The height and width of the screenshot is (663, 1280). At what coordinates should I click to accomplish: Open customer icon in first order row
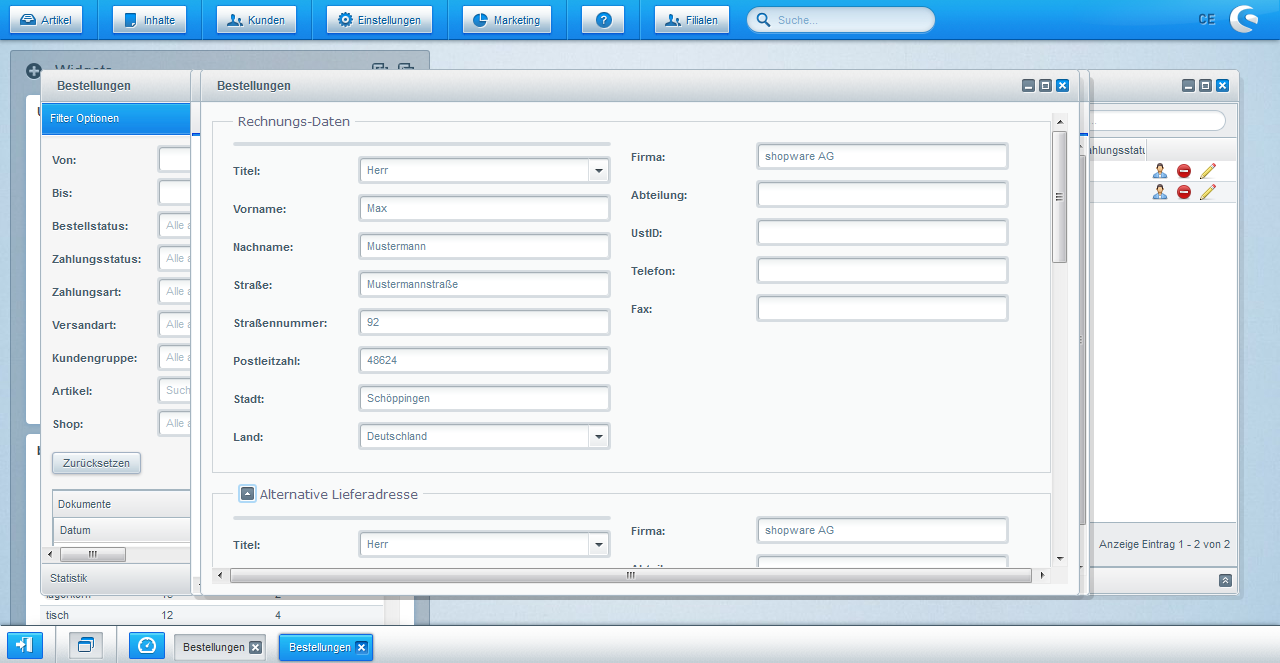pyautogui.click(x=1159, y=171)
